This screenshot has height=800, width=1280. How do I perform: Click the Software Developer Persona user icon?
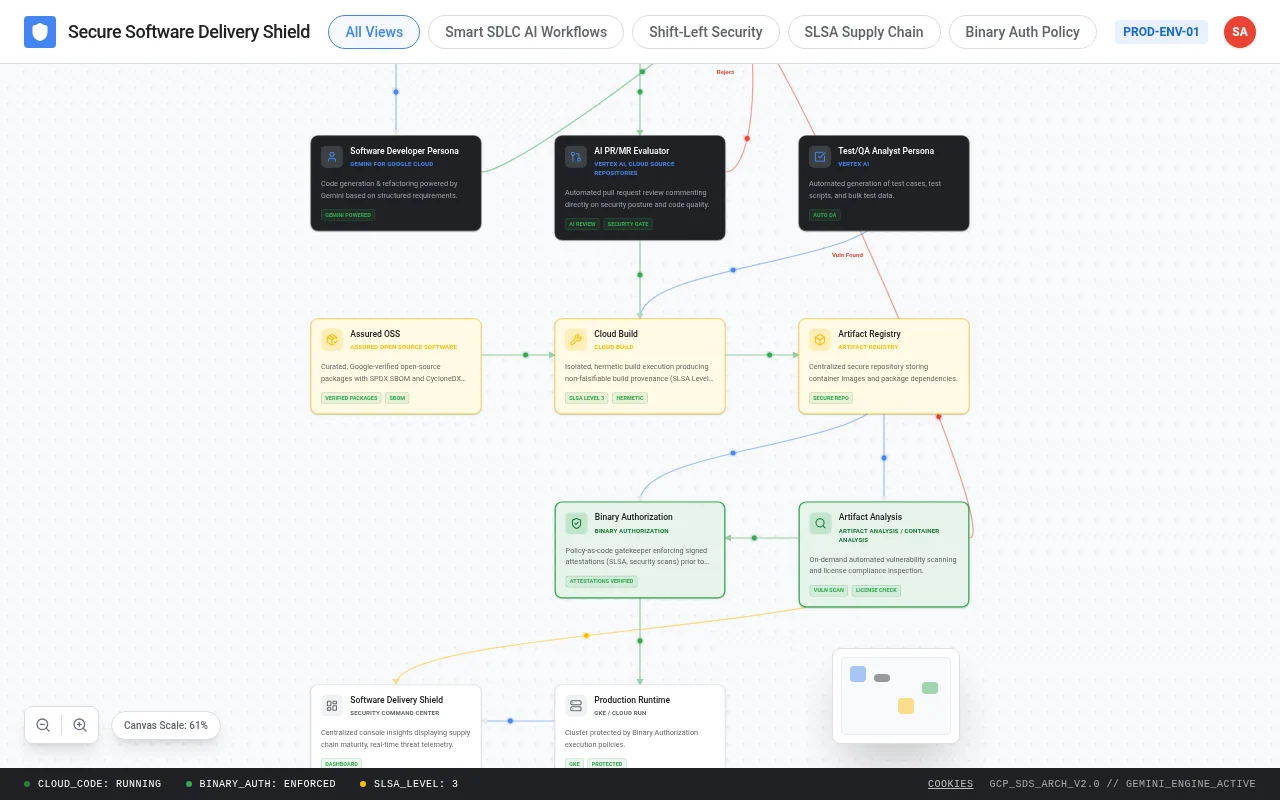[332, 157]
